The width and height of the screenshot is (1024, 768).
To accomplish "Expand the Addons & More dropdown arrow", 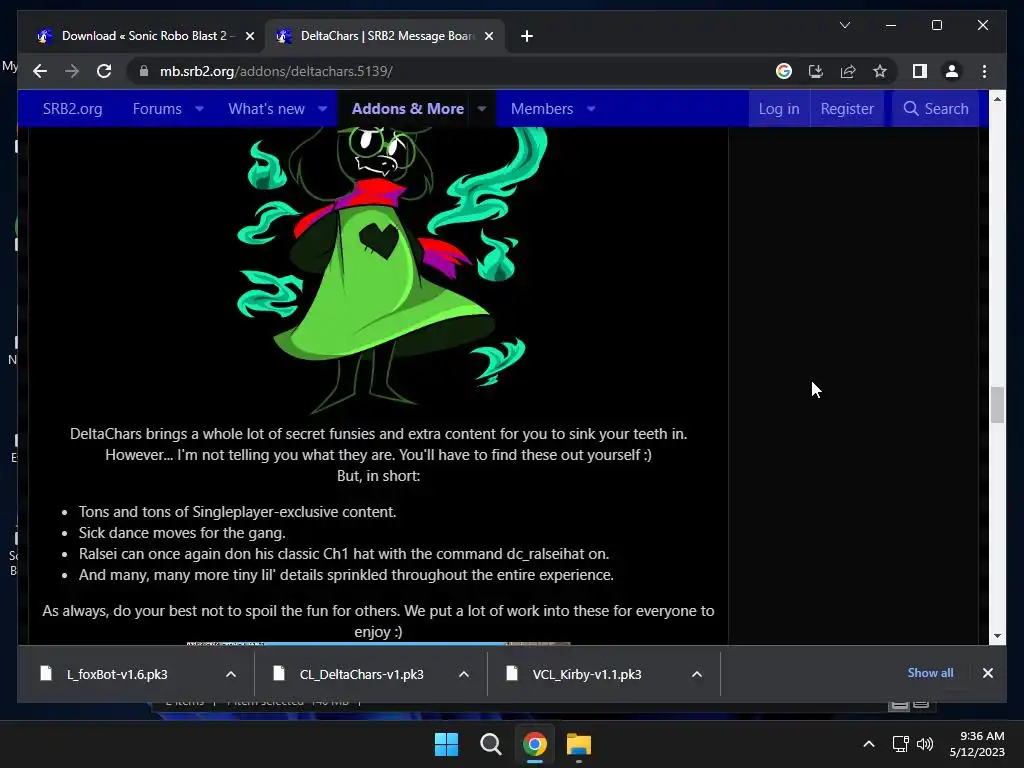I will point(482,108).
